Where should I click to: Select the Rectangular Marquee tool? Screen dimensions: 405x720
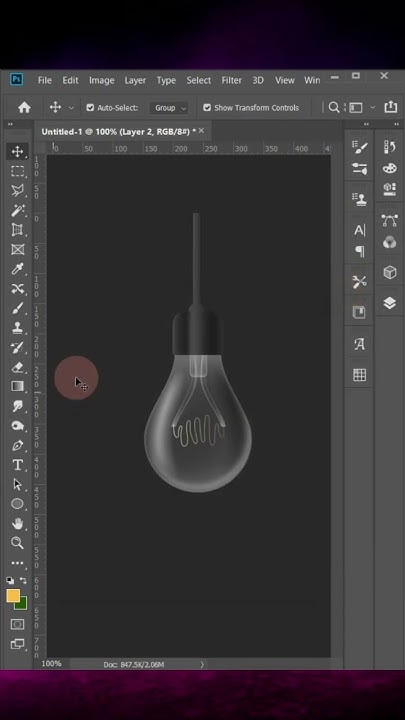pyautogui.click(x=17, y=171)
